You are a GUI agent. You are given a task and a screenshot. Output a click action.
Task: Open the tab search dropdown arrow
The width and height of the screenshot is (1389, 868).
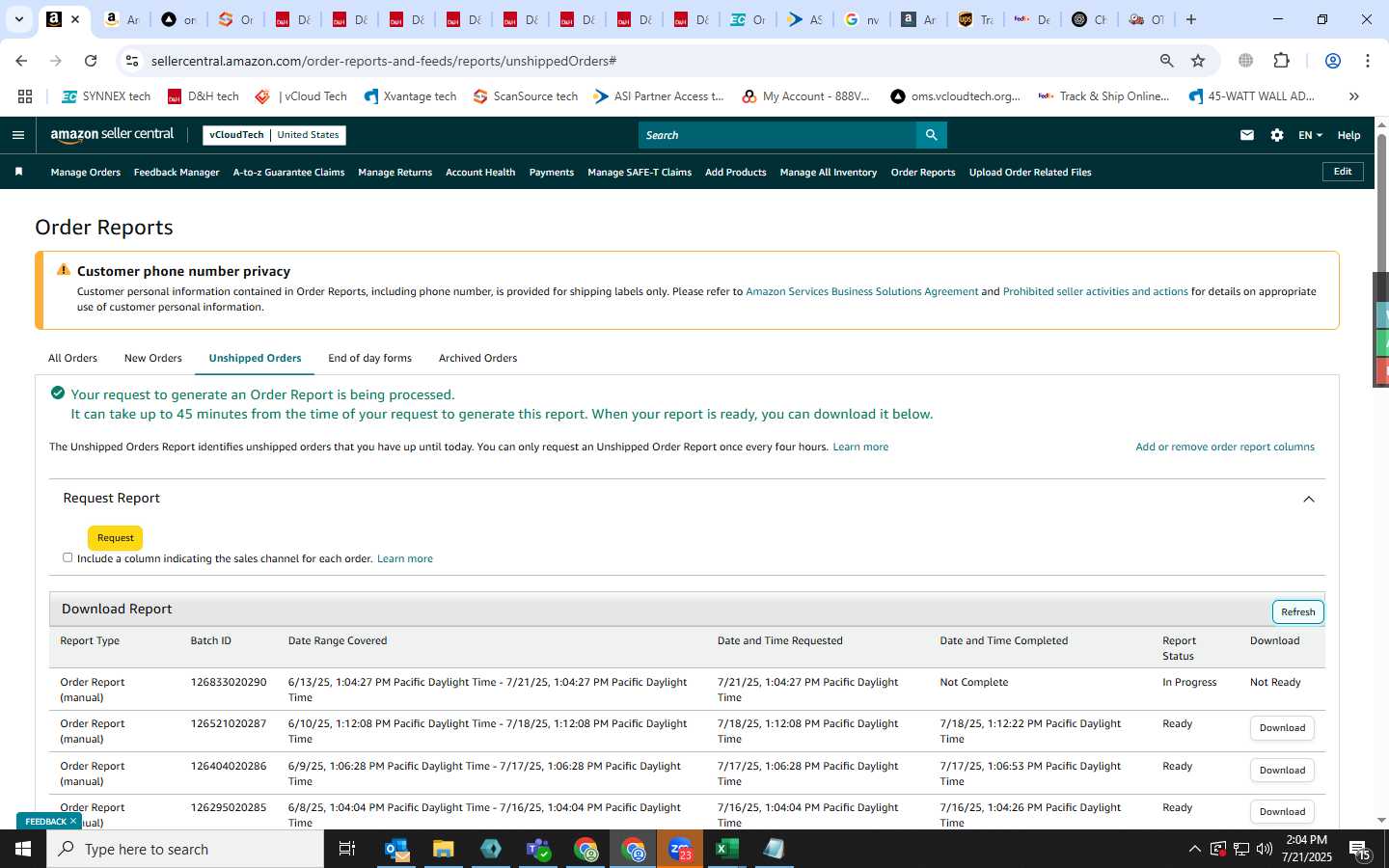pos(18,19)
